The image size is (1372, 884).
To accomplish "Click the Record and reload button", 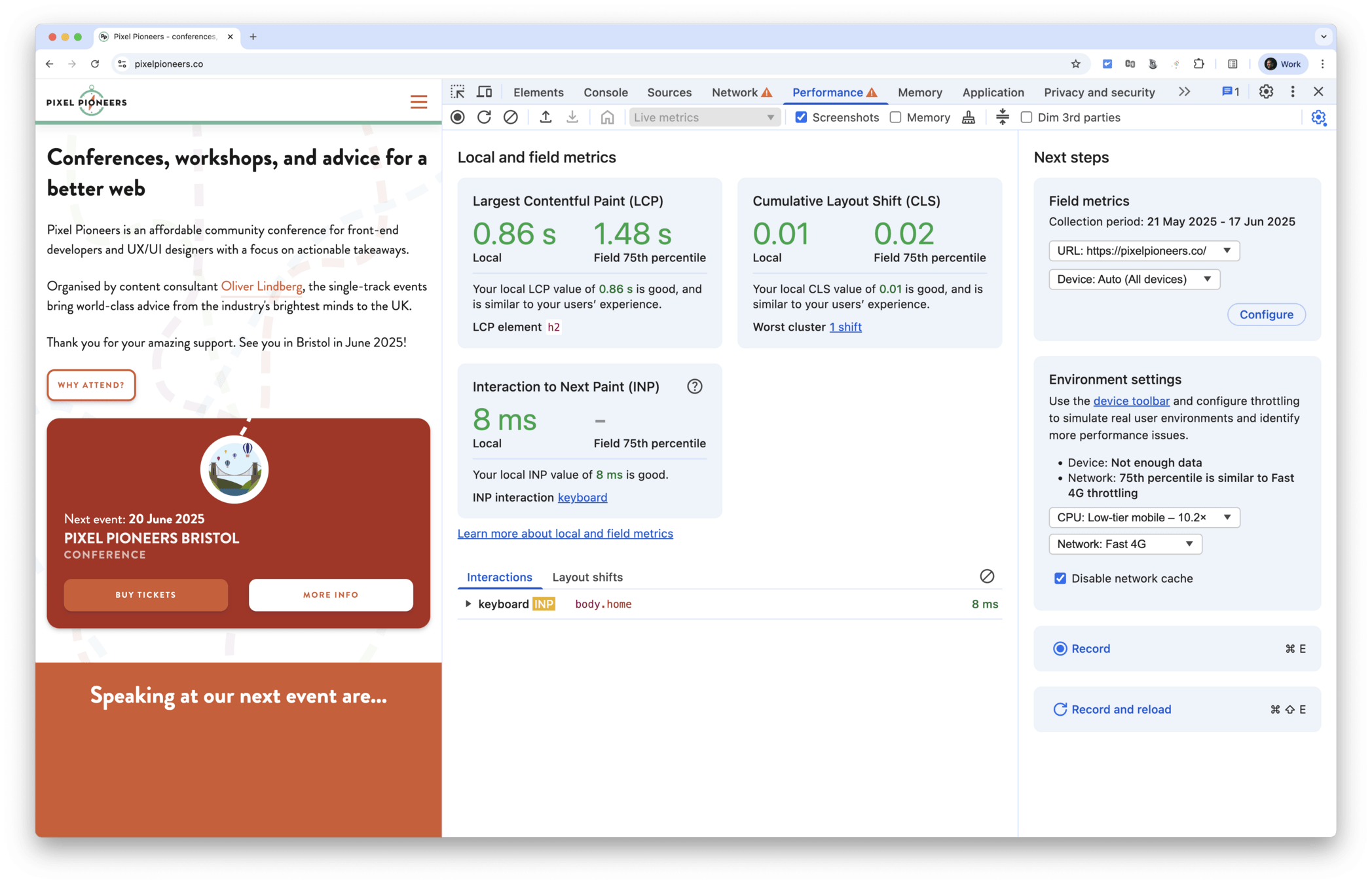I will (x=1121, y=709).
